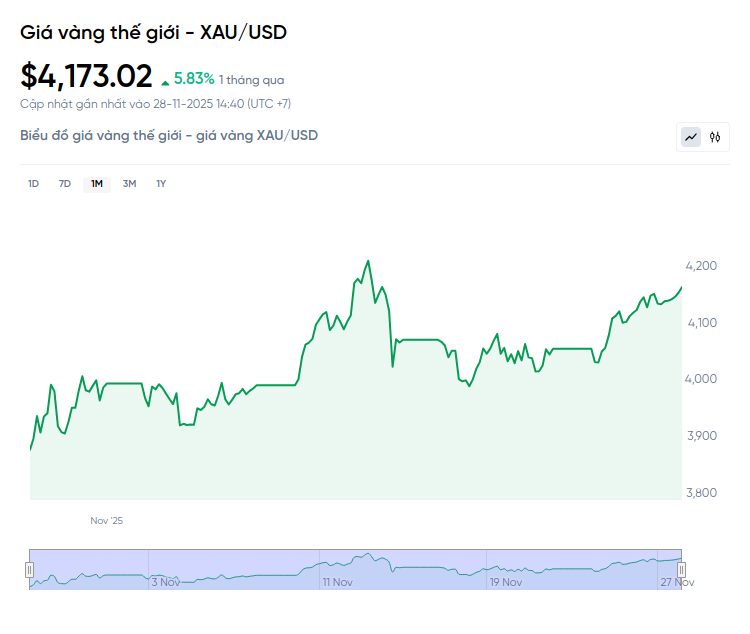Click the $4,173.02 current price
Screen dimensions: 750x634
click(87, 76)
